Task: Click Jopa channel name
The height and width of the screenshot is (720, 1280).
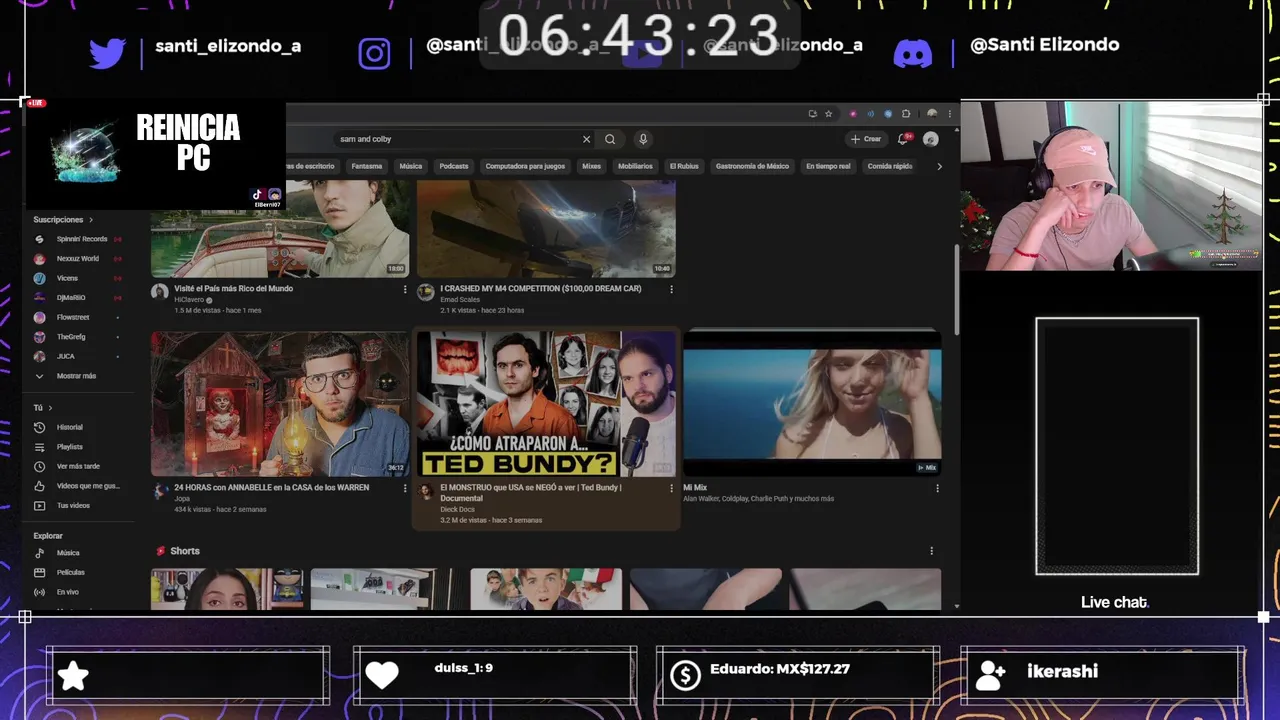Action: click(x=182, y=498)
